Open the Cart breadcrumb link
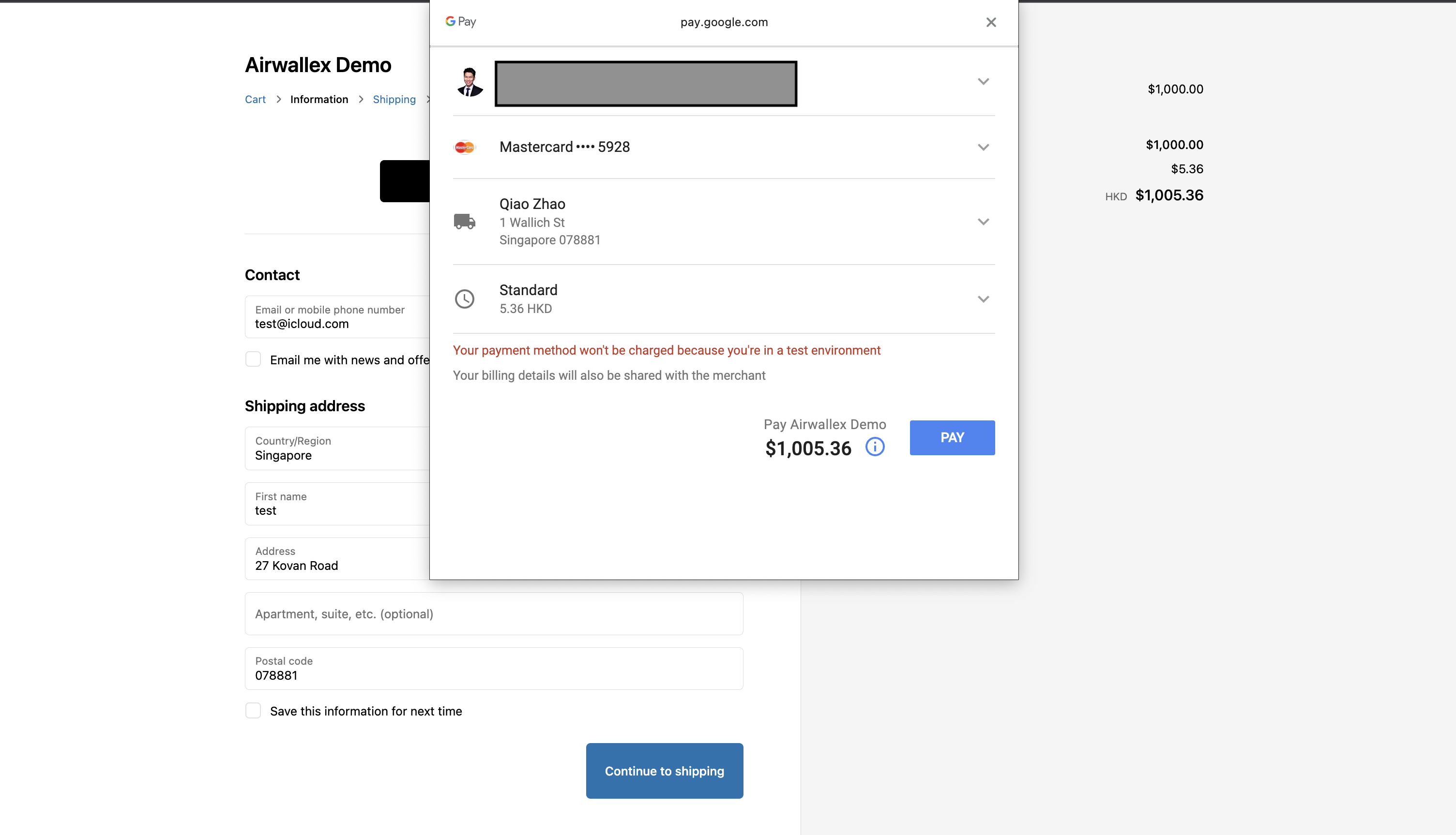Screen dimensions: 1456x835 pos(255,99)
